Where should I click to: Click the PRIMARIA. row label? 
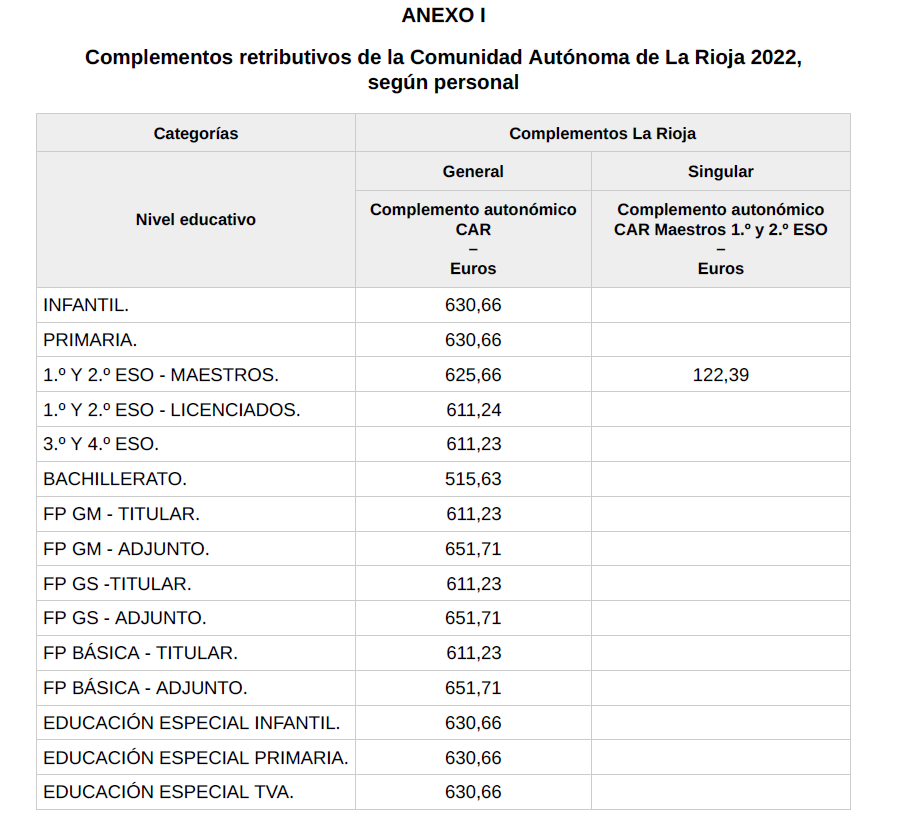click(x=90, y=340)
